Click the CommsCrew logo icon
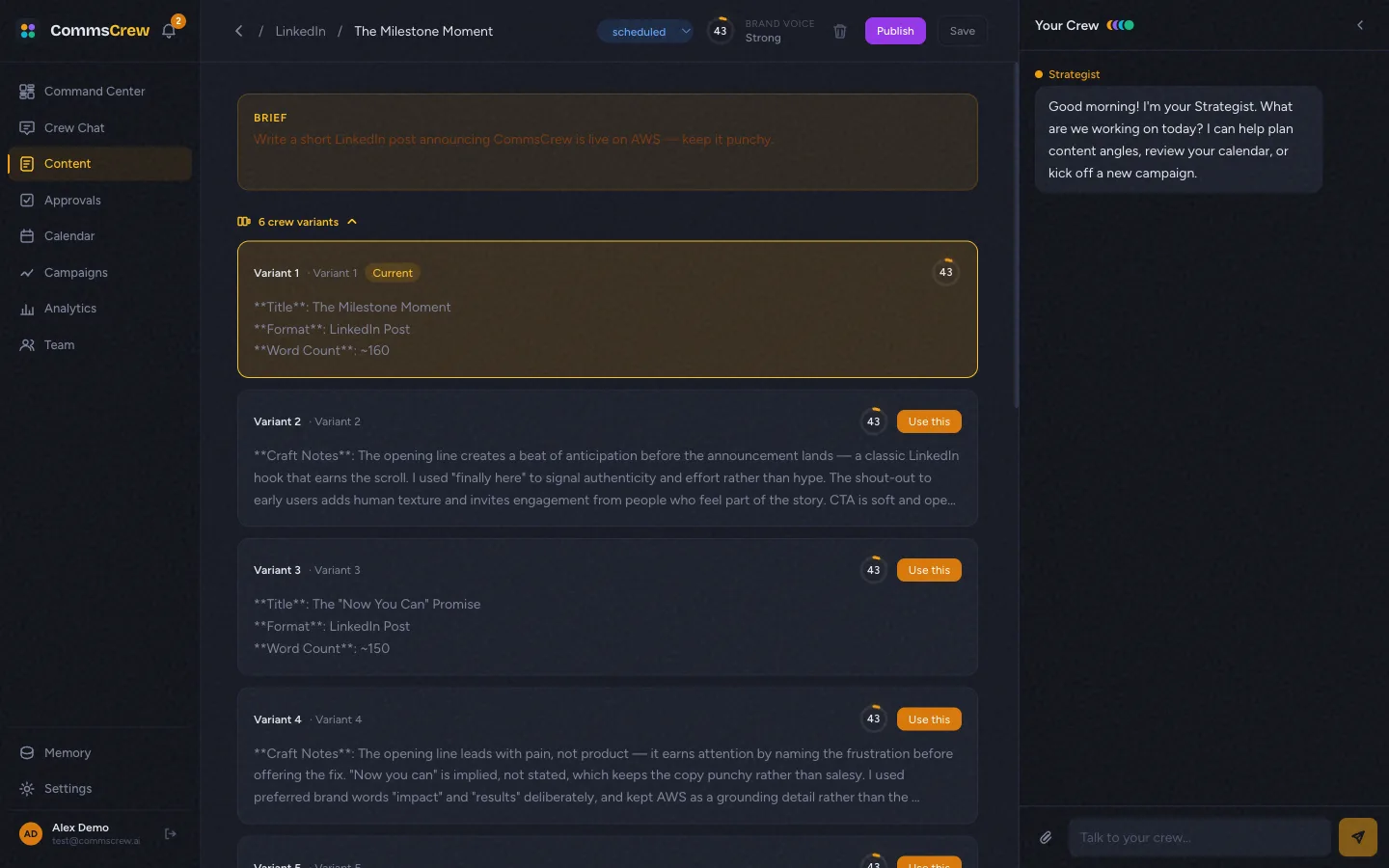The image size is (1389, 868). pos(28,31)
